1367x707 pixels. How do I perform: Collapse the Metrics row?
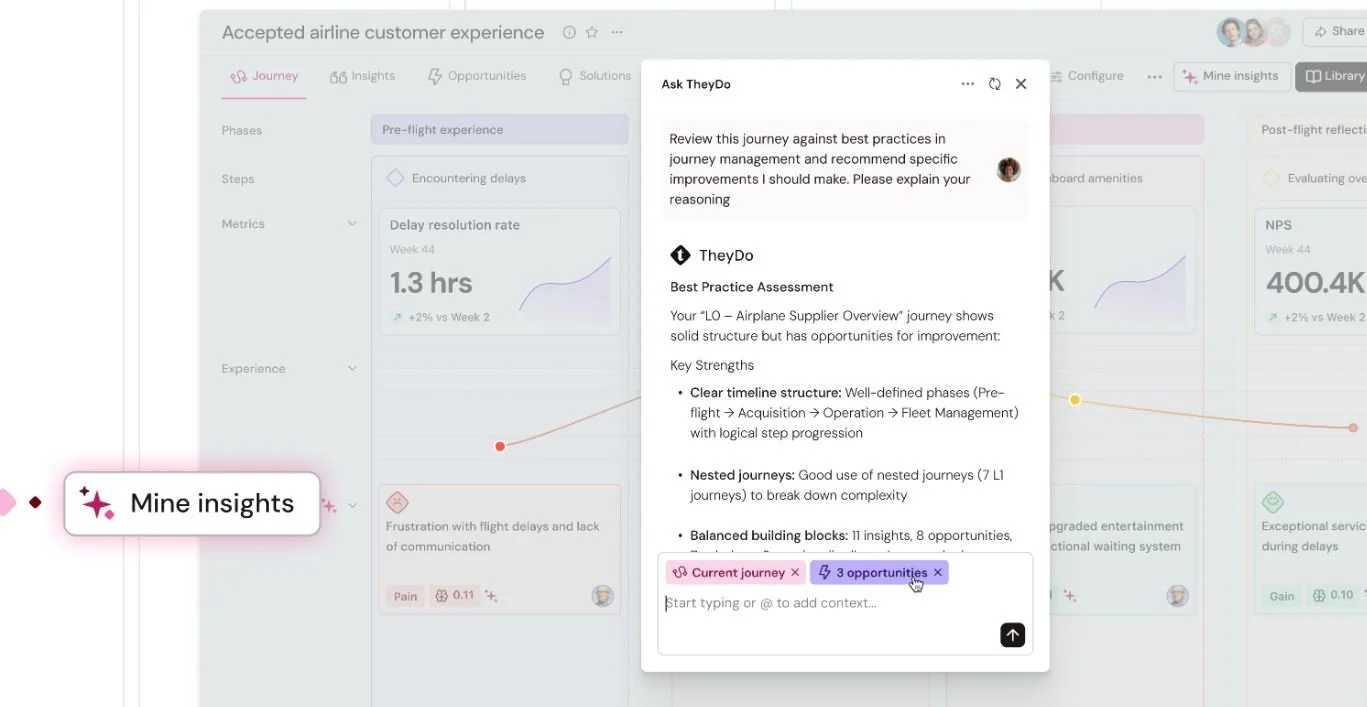click(352, 224)
